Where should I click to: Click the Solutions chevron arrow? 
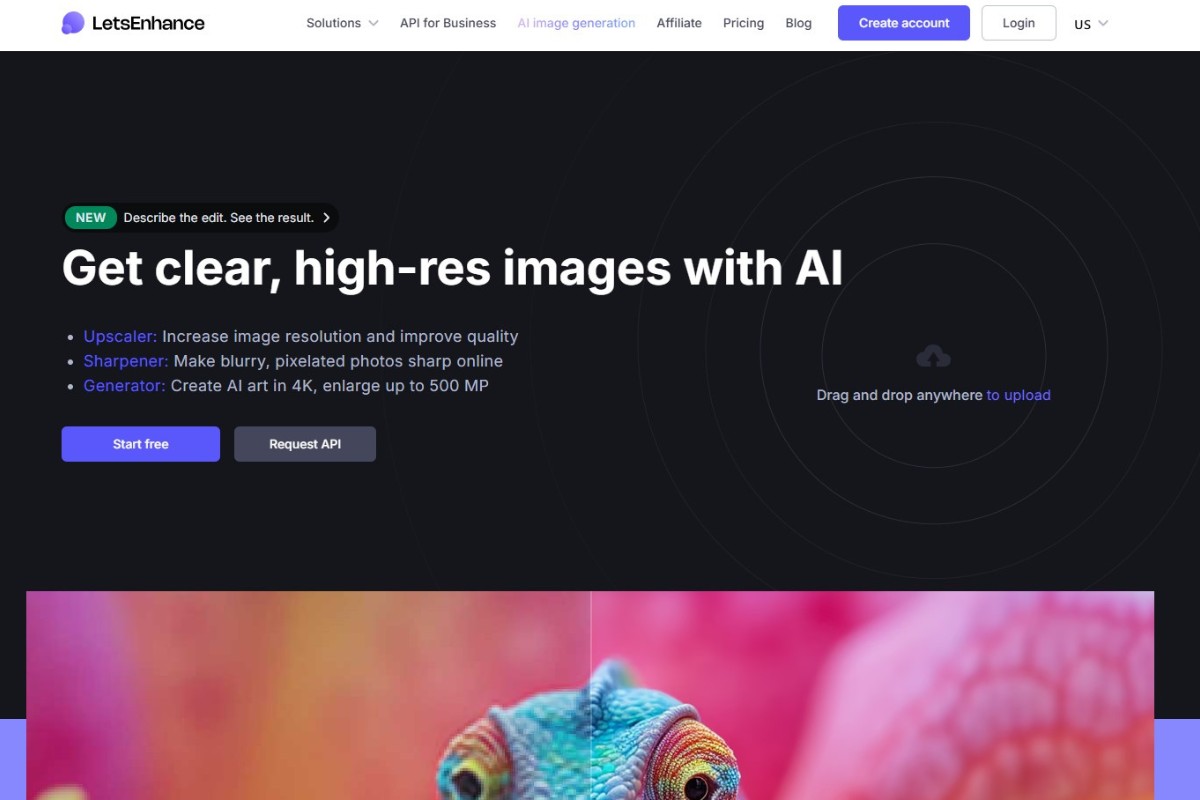373,23
